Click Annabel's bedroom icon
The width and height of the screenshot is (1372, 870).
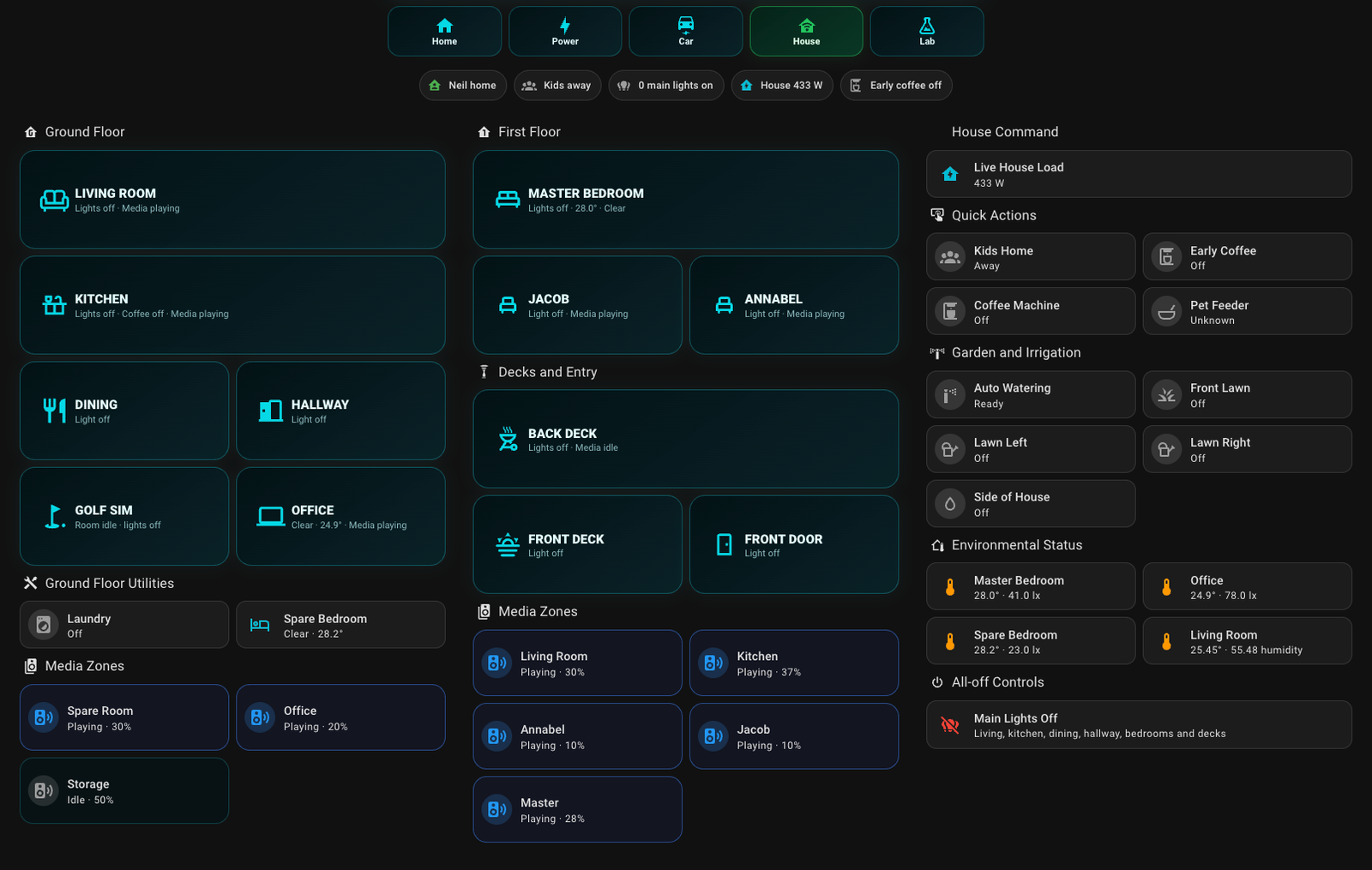click(725, 305)
